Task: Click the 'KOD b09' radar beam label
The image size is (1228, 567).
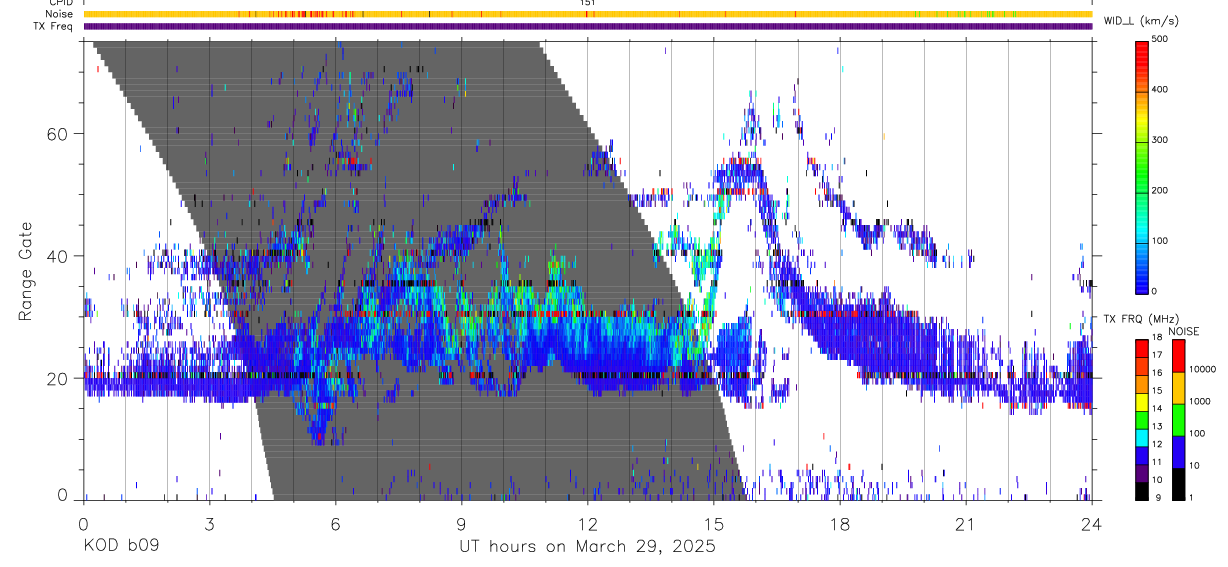Action: click(121, 547)
